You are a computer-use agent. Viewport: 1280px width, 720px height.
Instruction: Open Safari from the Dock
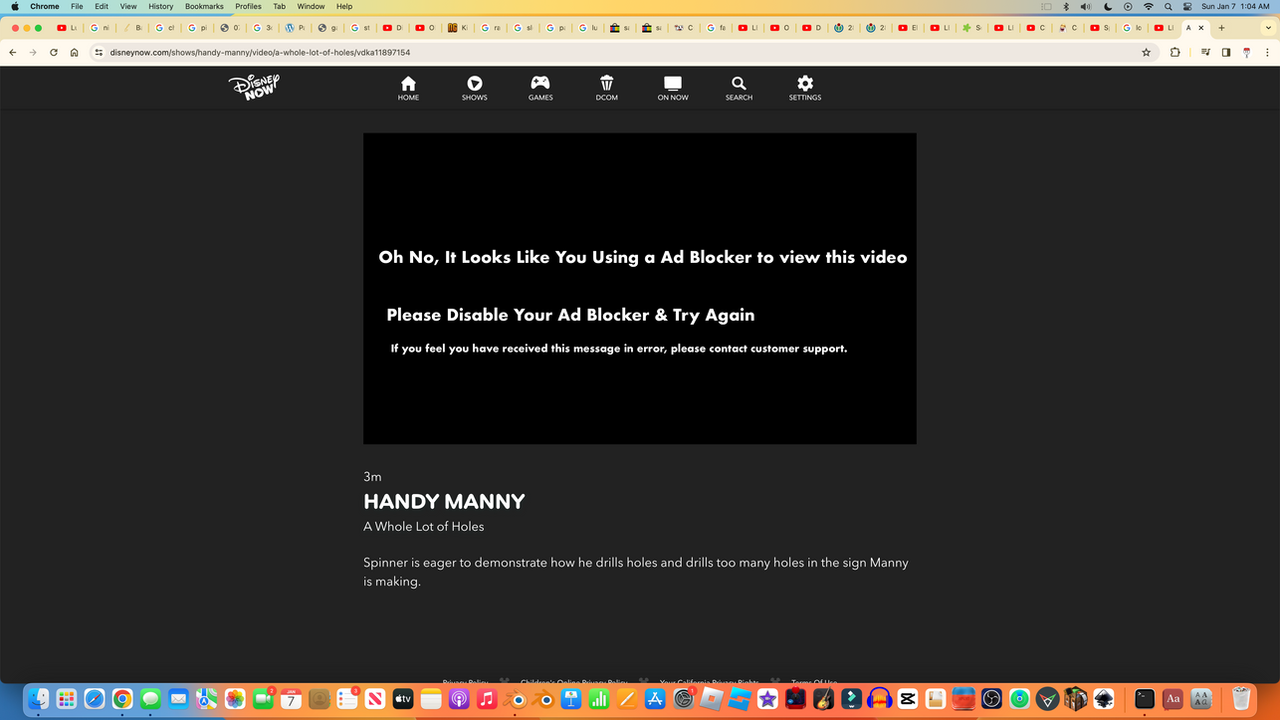[x=94, y=698]
